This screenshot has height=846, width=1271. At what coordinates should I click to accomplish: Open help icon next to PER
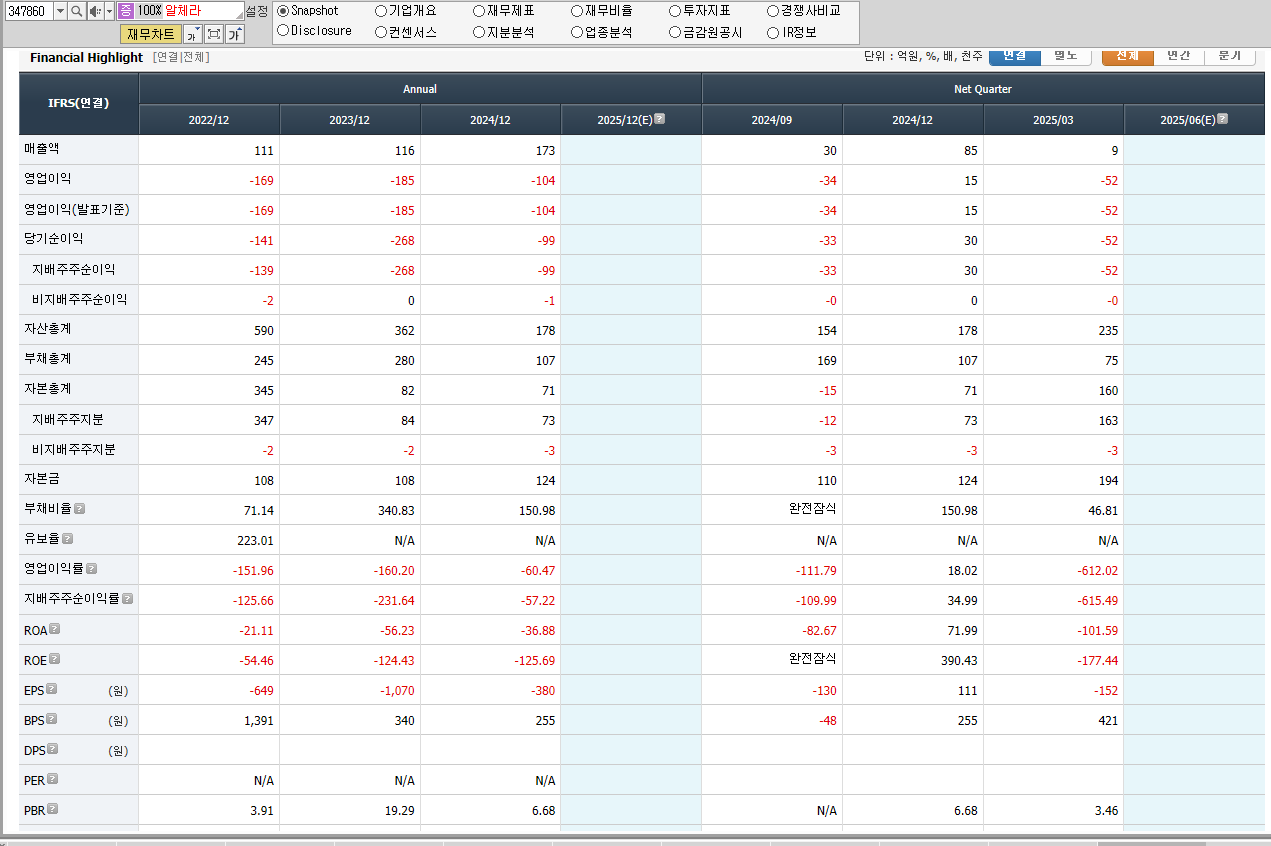pos(53,778)
